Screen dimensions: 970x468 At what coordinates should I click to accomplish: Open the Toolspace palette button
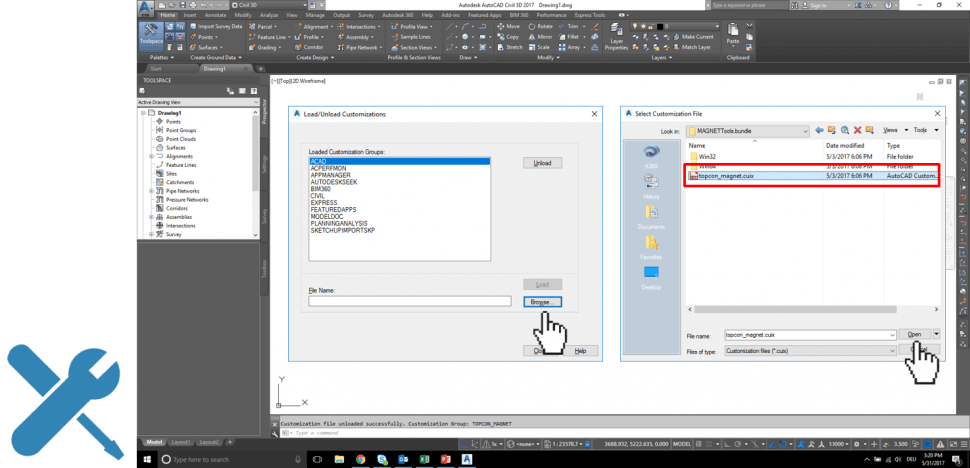tap(152, 36)
